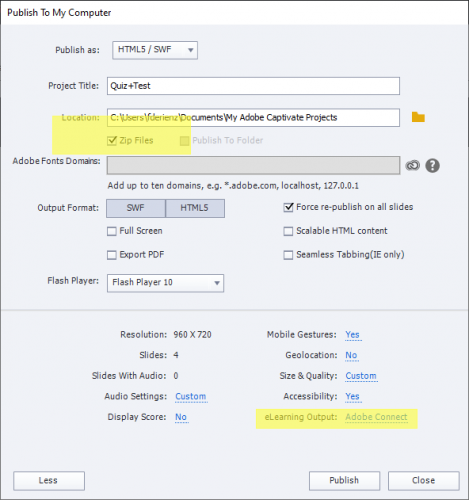Viewport: 469px width, 500px height.
Task: Collapse options with the Less button
Action: 49,481
